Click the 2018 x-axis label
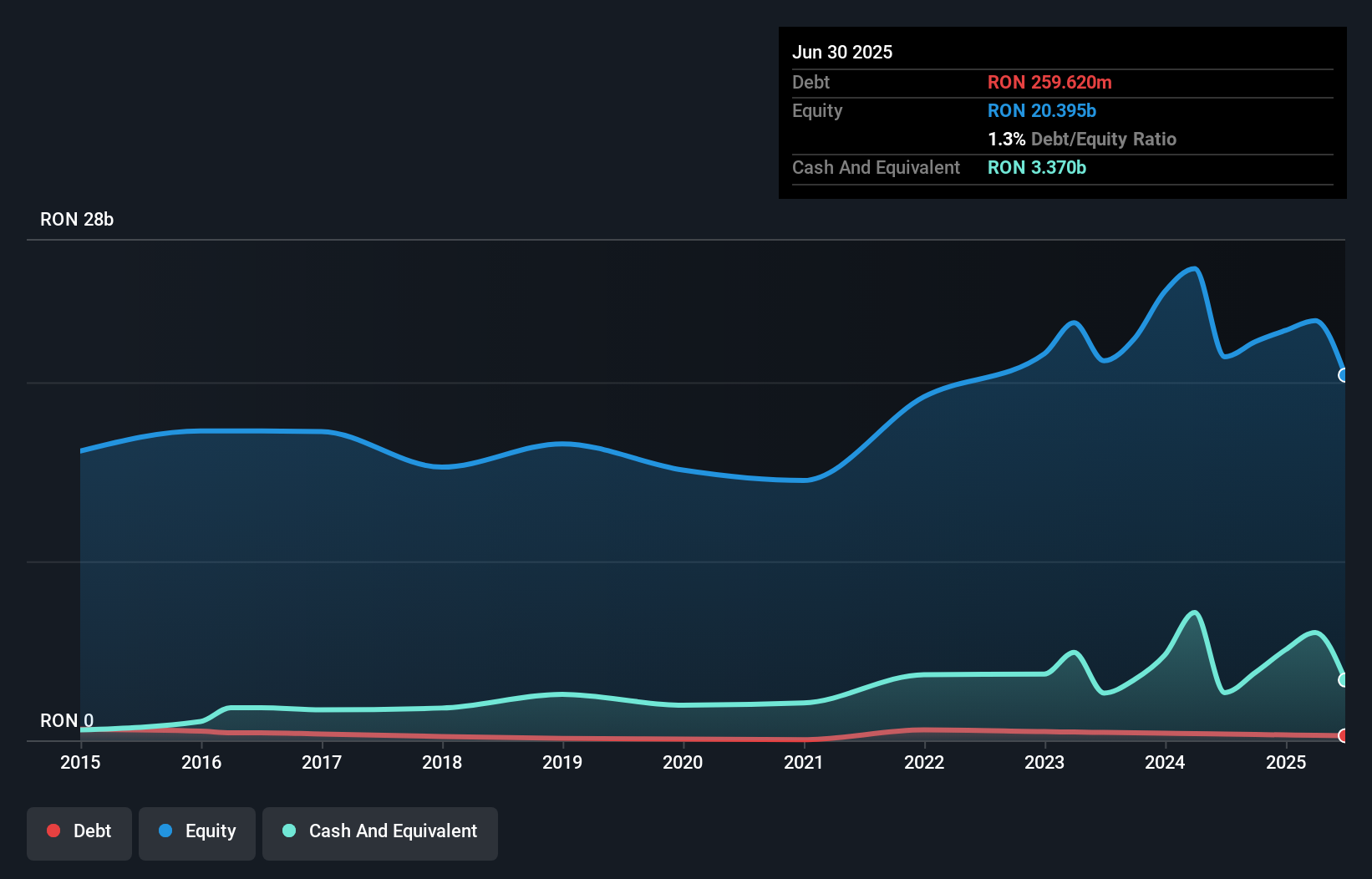The width and height of the screenshot is (1372, 879). pos(442,762)
